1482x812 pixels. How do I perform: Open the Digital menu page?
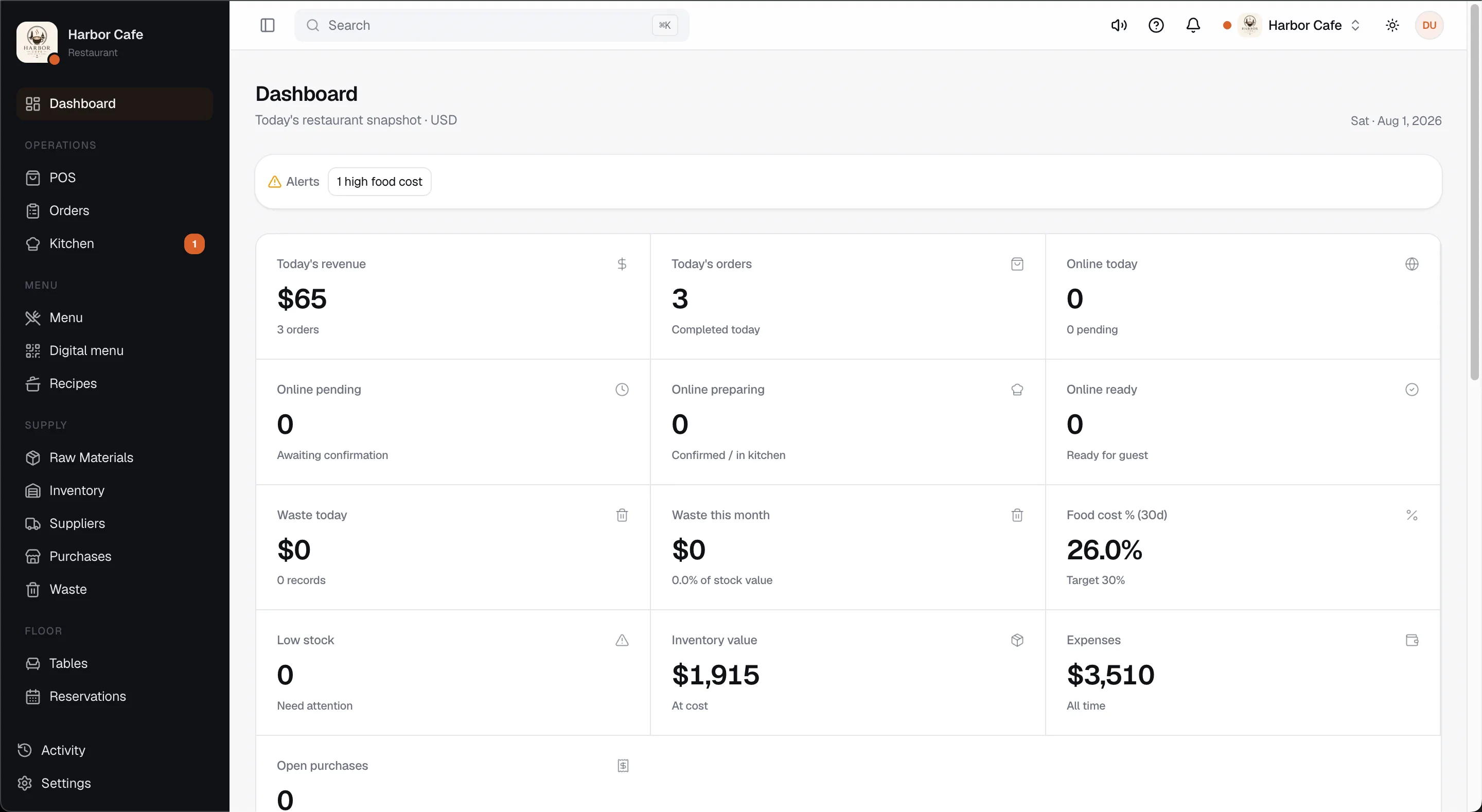(x=115, y=350)
